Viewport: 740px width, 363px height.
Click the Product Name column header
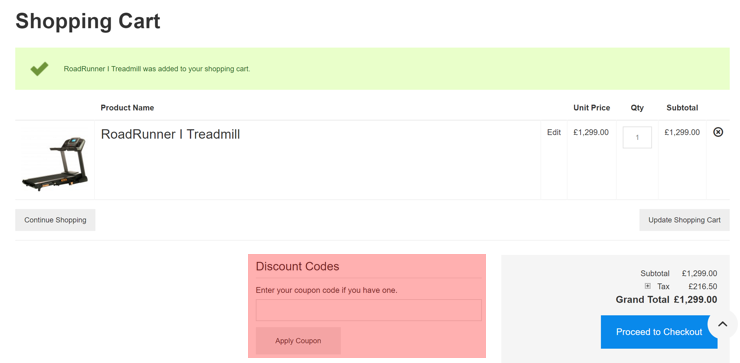click(x=127, y=108)
